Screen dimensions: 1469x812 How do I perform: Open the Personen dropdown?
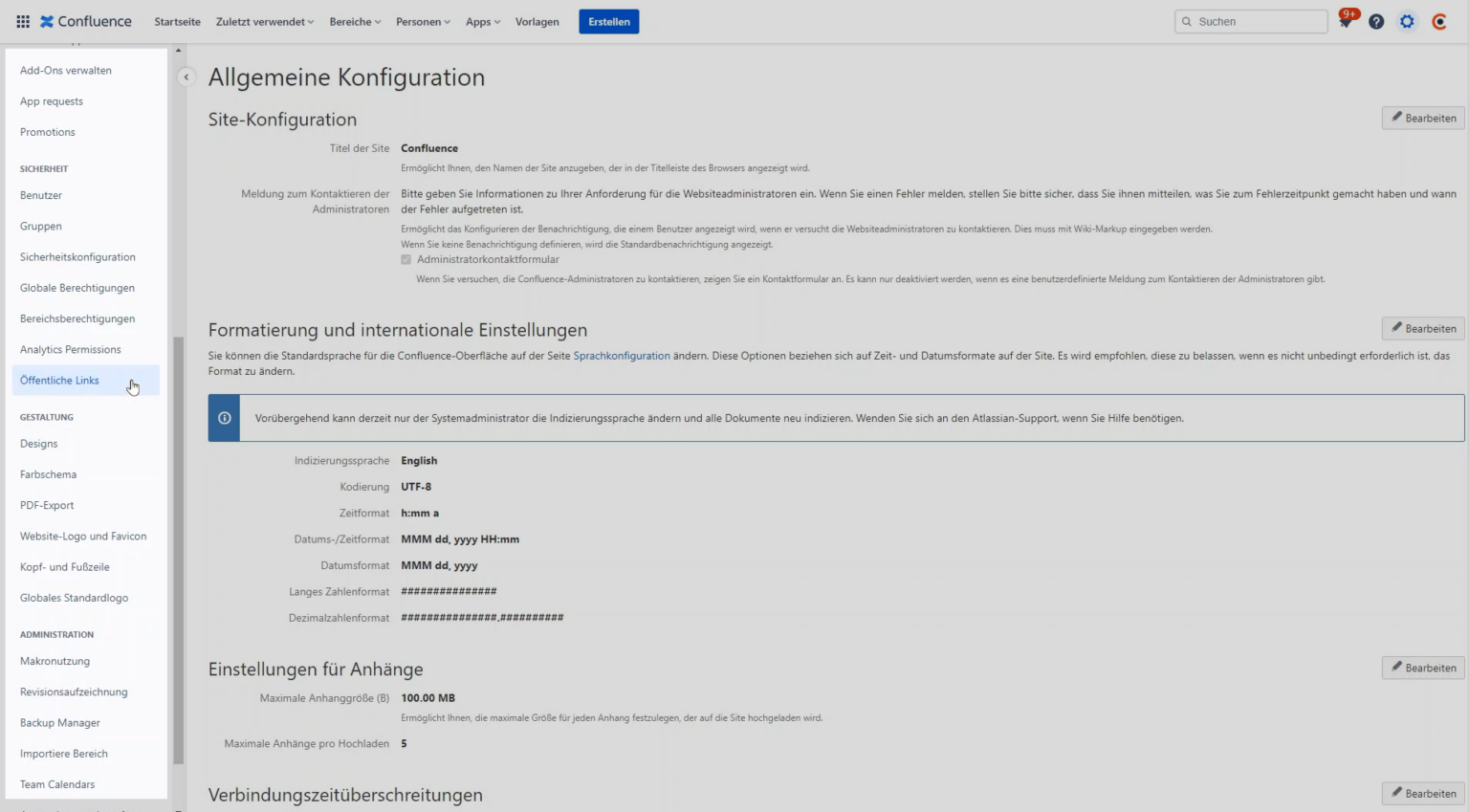[423, 21]
